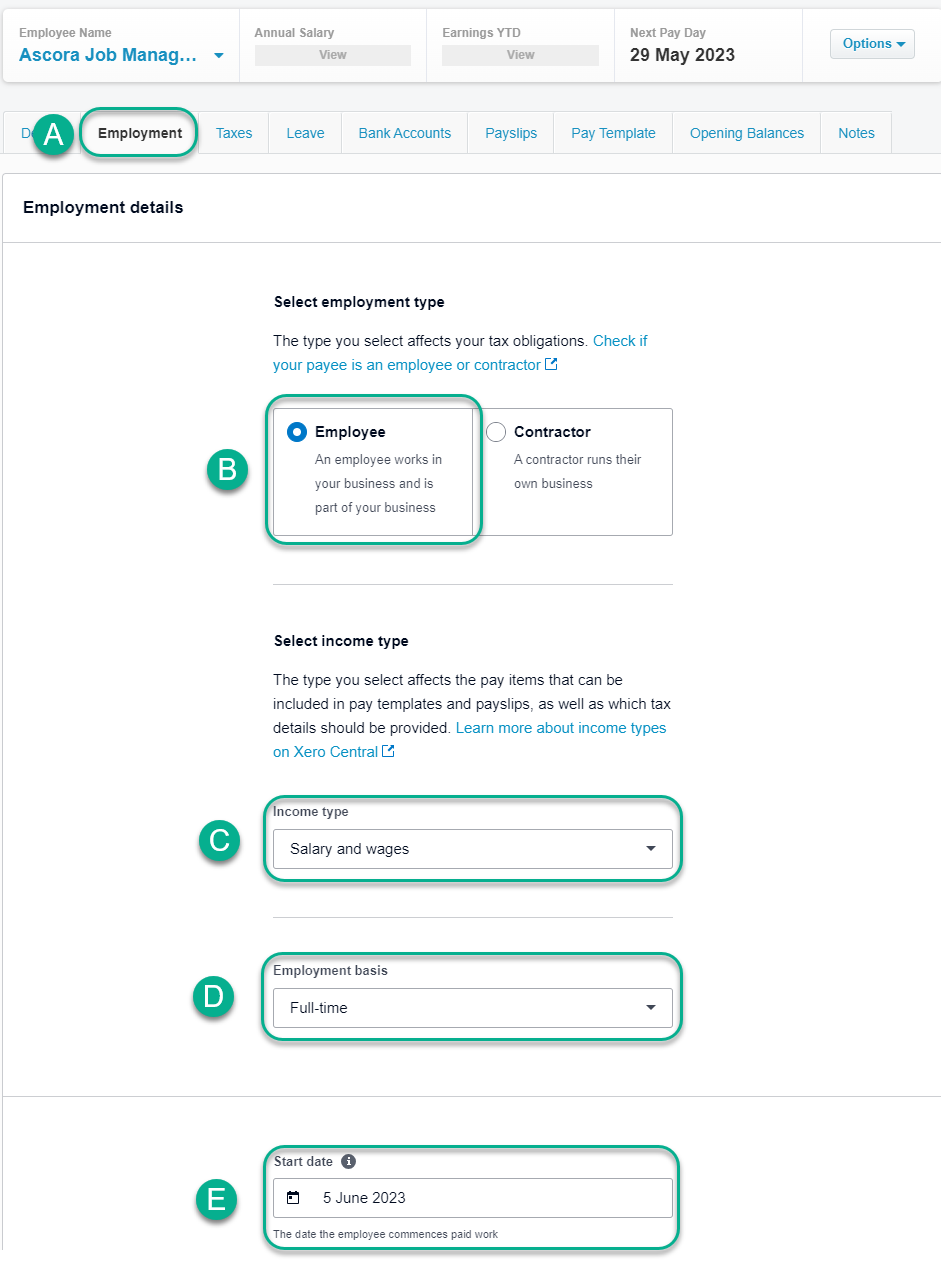Click the Start date input field
Image resolution: width=941 pixels, height=1266 pixels.
click(x=473, y=1198)
